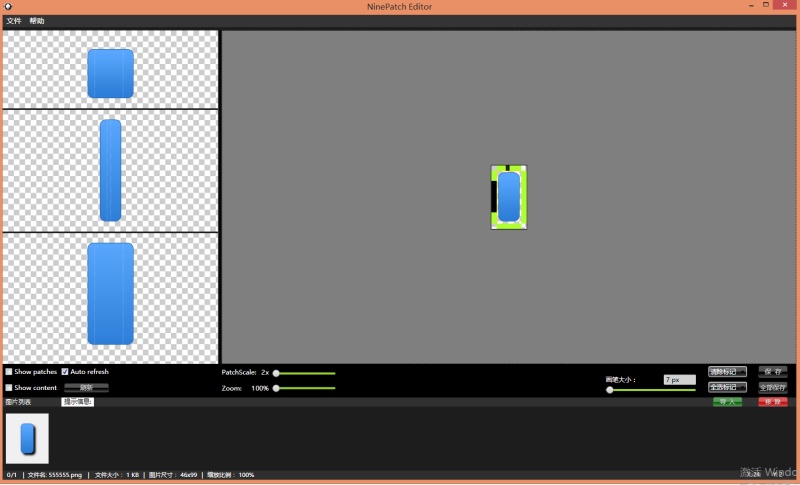Click the brush size 画笔大小 slider handle
The width and height of the screenshot is (800, 485).
point(610,390)
